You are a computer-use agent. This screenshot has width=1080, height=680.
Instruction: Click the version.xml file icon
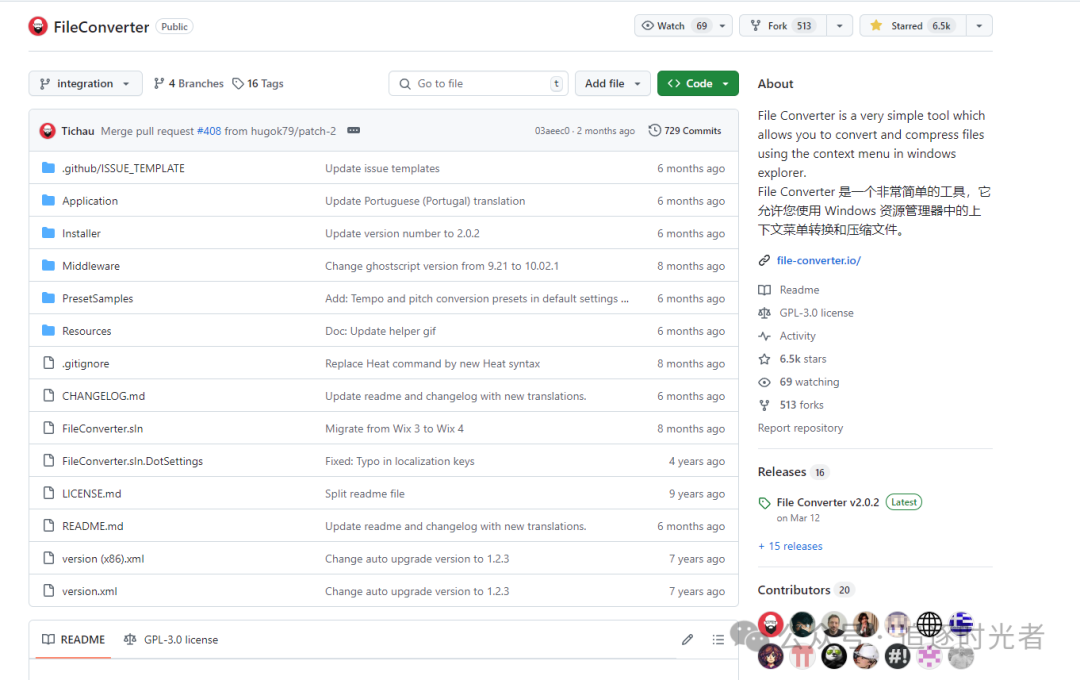point(48,590)
